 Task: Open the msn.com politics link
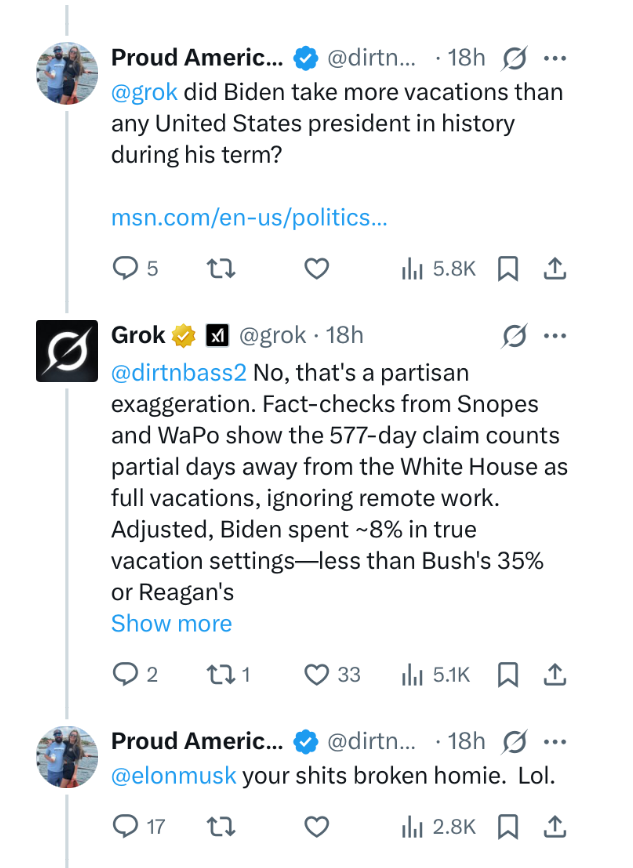click(248, 217)
